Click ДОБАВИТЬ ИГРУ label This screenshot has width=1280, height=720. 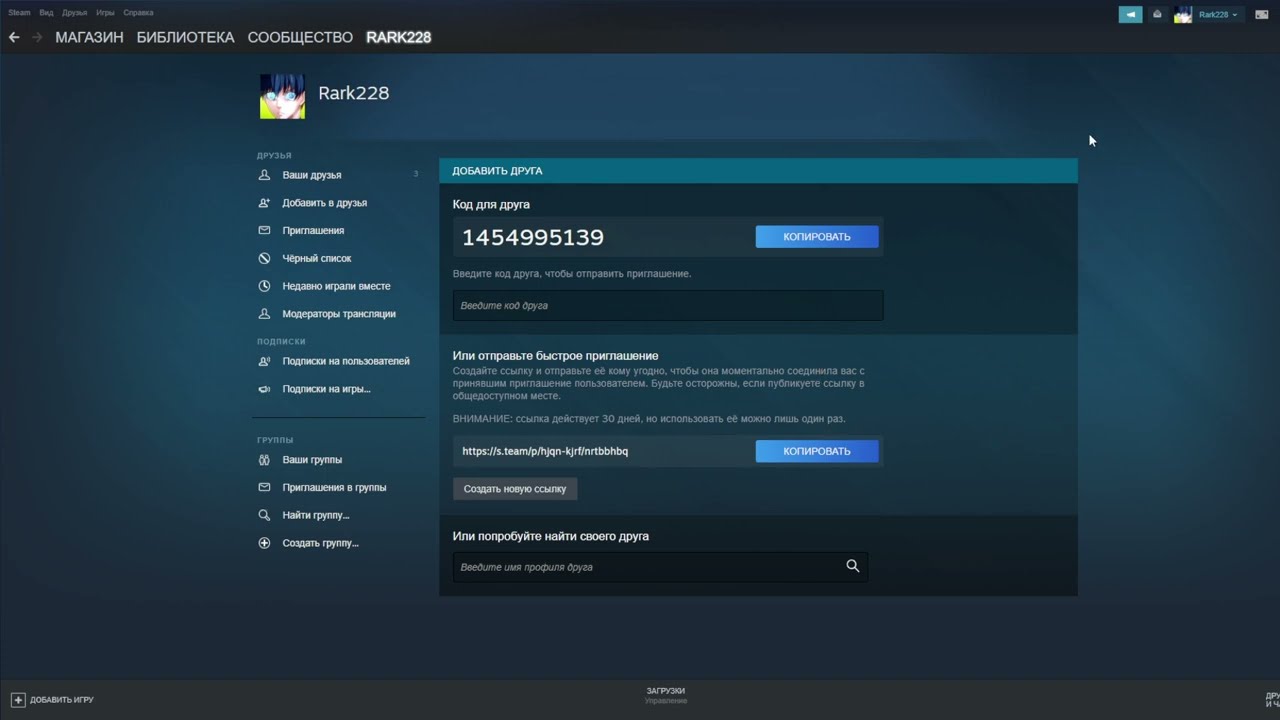pyautogui.click(x=62, y=700)
